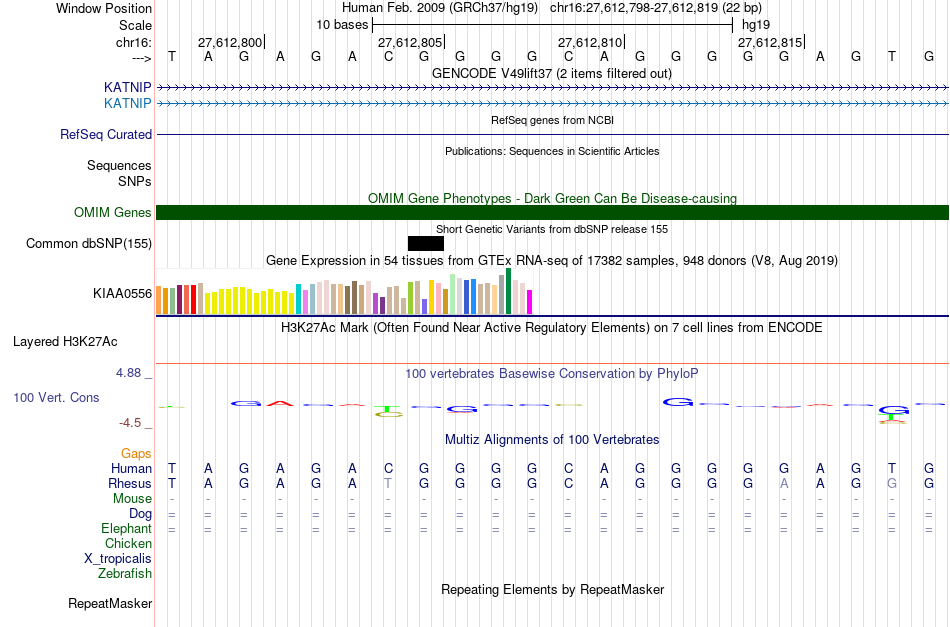The image size is (950, 627).
Task: Click the Chicken species label
Action: [128, 543]
